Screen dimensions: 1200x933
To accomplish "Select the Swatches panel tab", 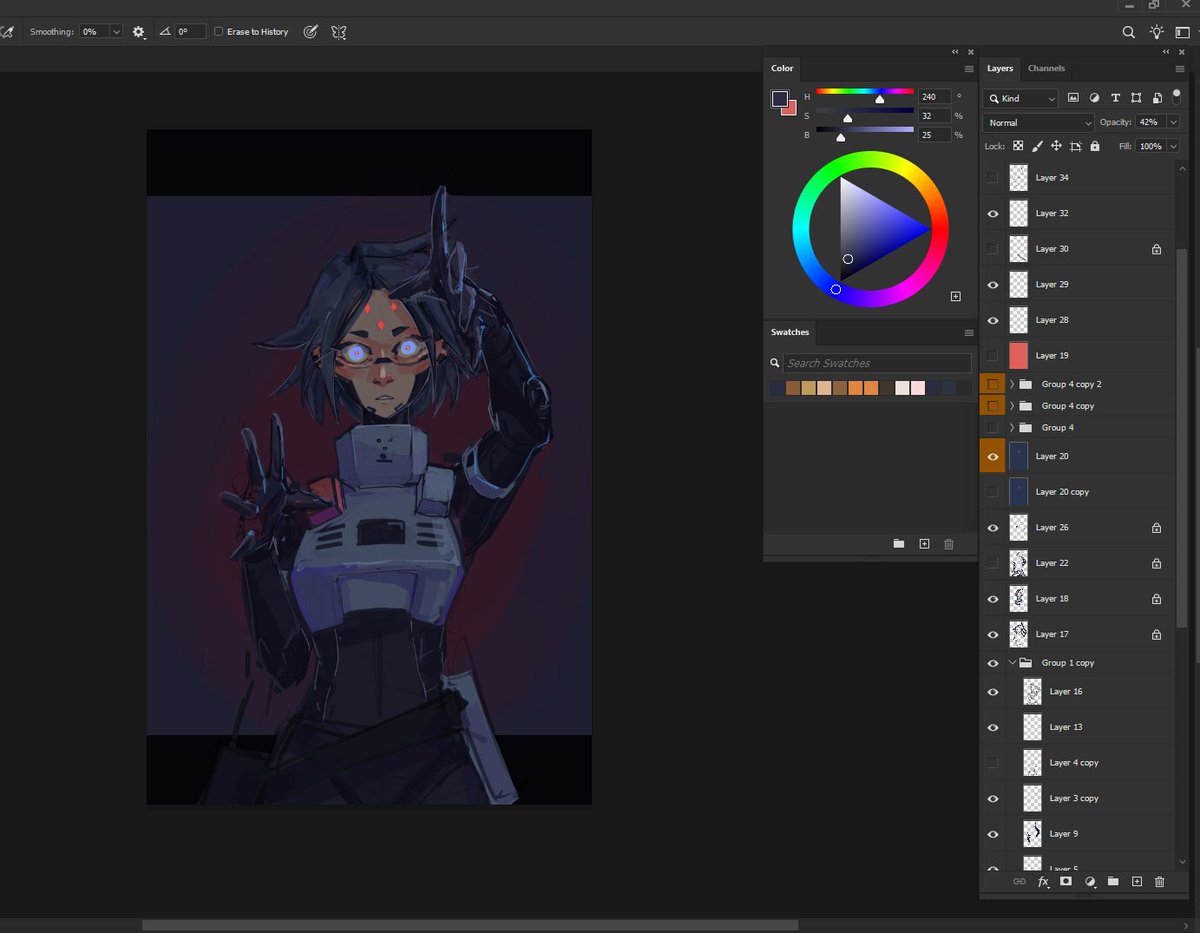I will click(789, 332).
